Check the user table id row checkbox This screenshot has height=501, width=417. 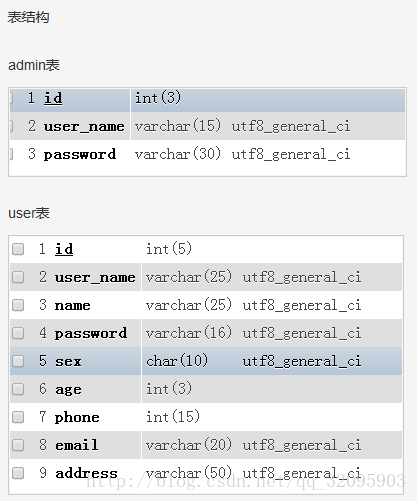click(18, 249)
